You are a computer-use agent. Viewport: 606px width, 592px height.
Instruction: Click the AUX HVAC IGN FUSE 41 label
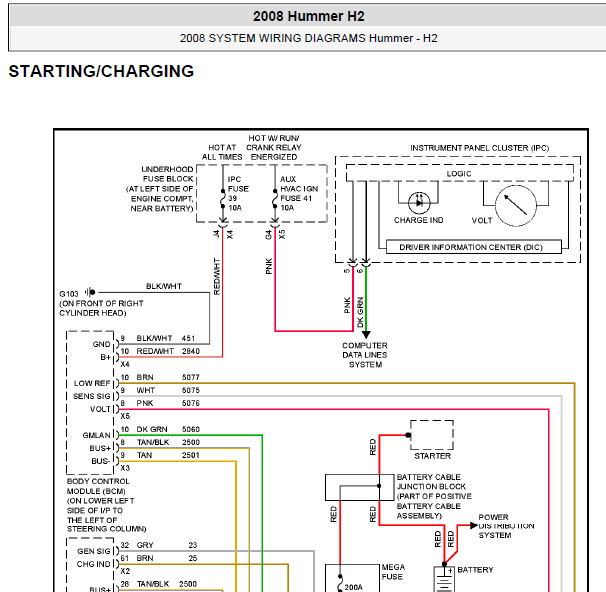[299, 194]
